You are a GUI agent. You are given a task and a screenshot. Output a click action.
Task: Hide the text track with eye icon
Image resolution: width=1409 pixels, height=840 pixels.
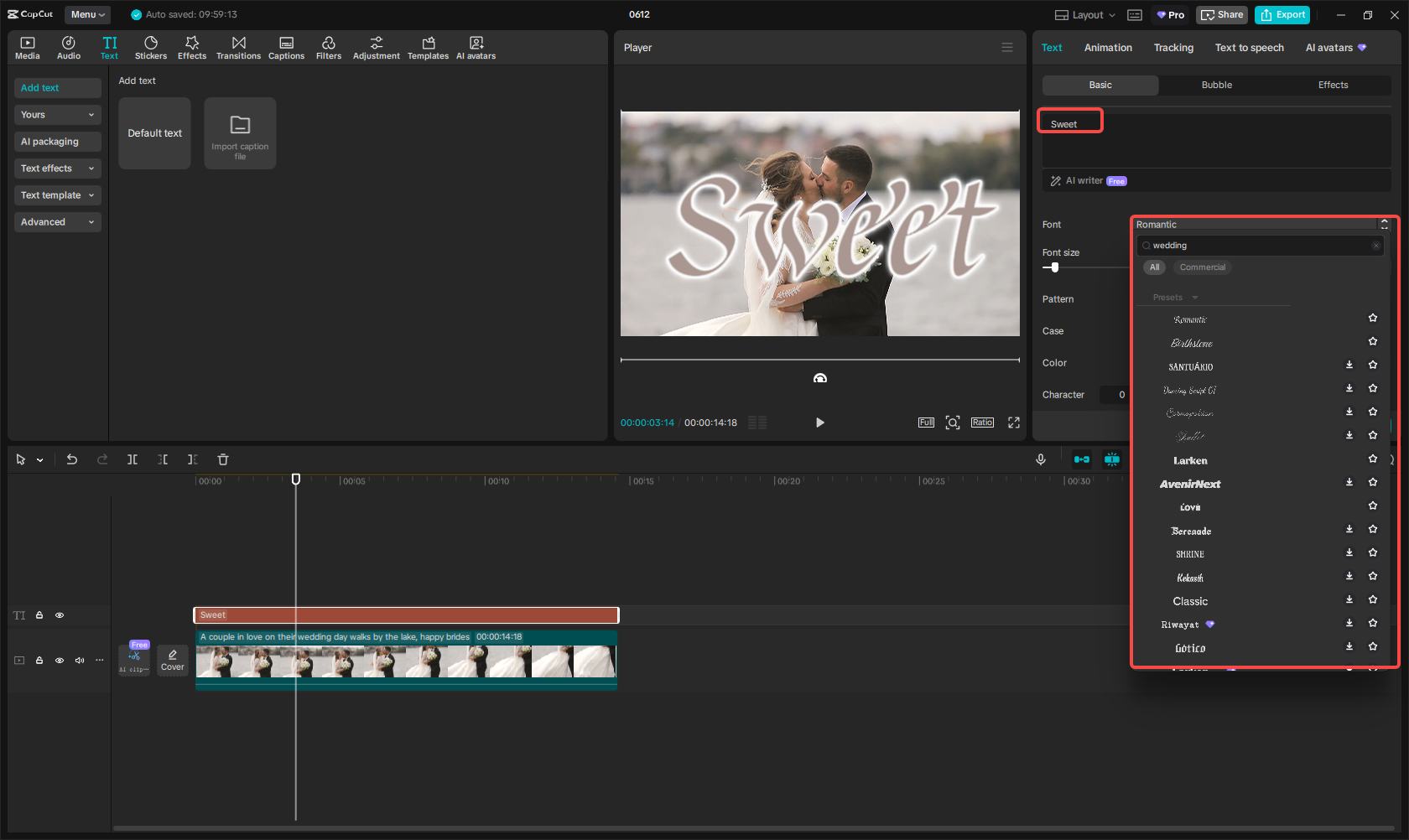click(60, 615)
